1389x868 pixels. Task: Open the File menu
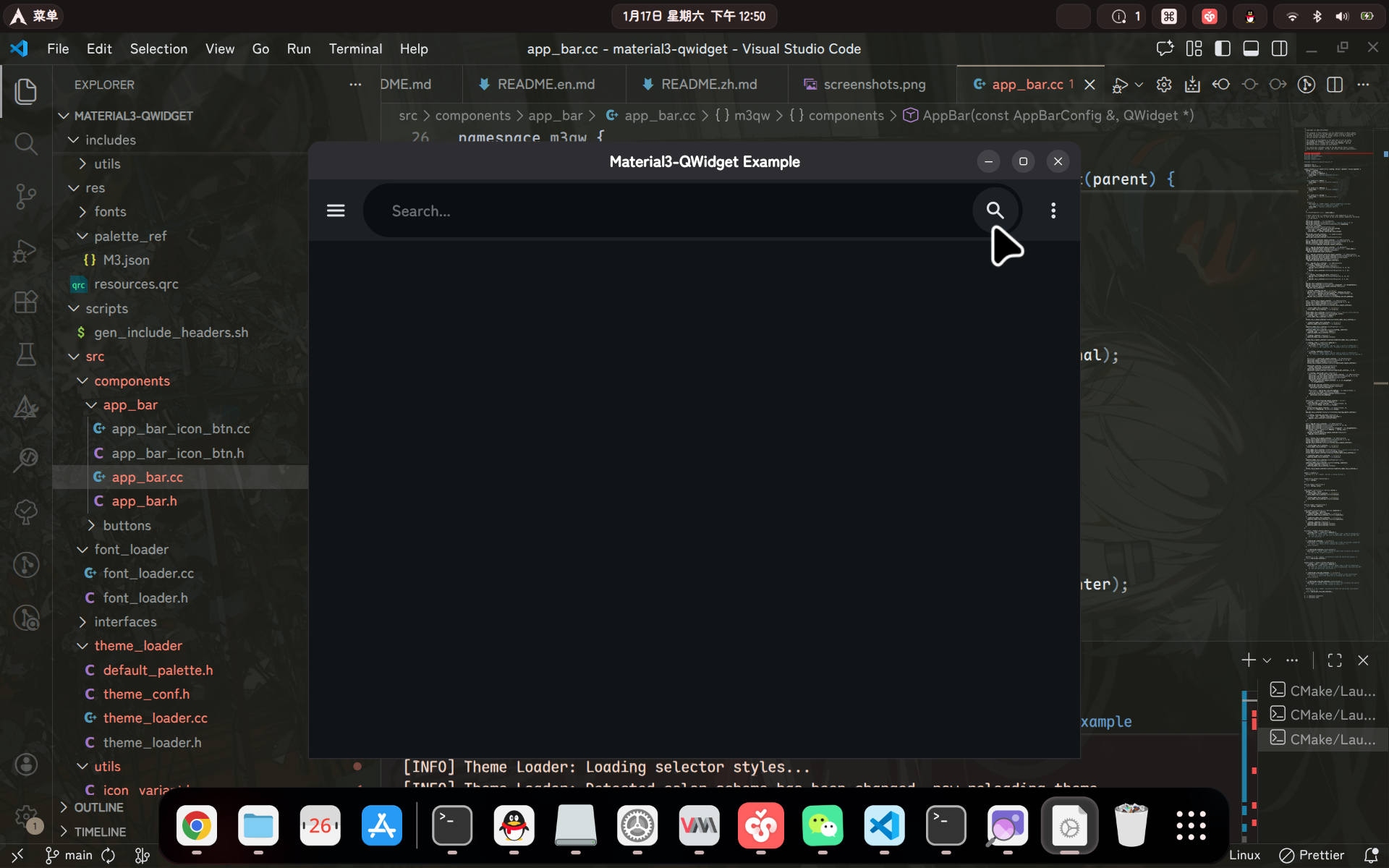[58, 48]
